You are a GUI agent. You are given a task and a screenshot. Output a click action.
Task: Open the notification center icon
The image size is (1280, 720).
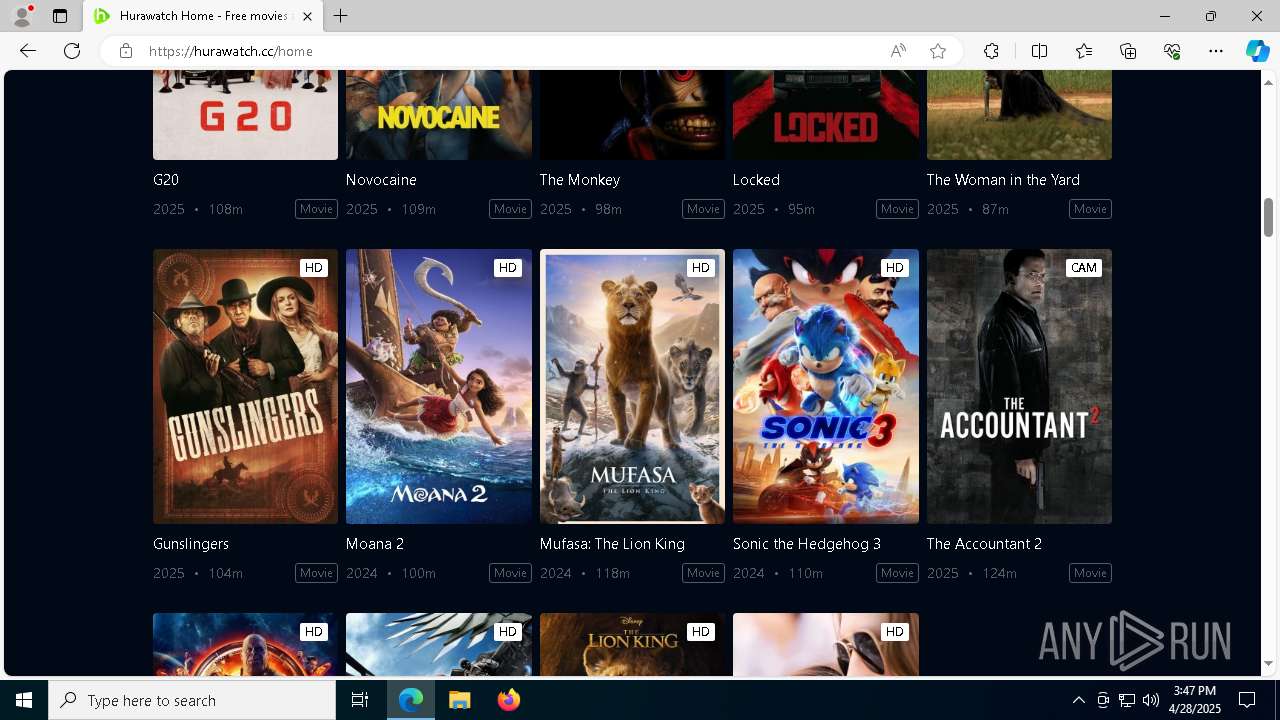coord(1247,700)
